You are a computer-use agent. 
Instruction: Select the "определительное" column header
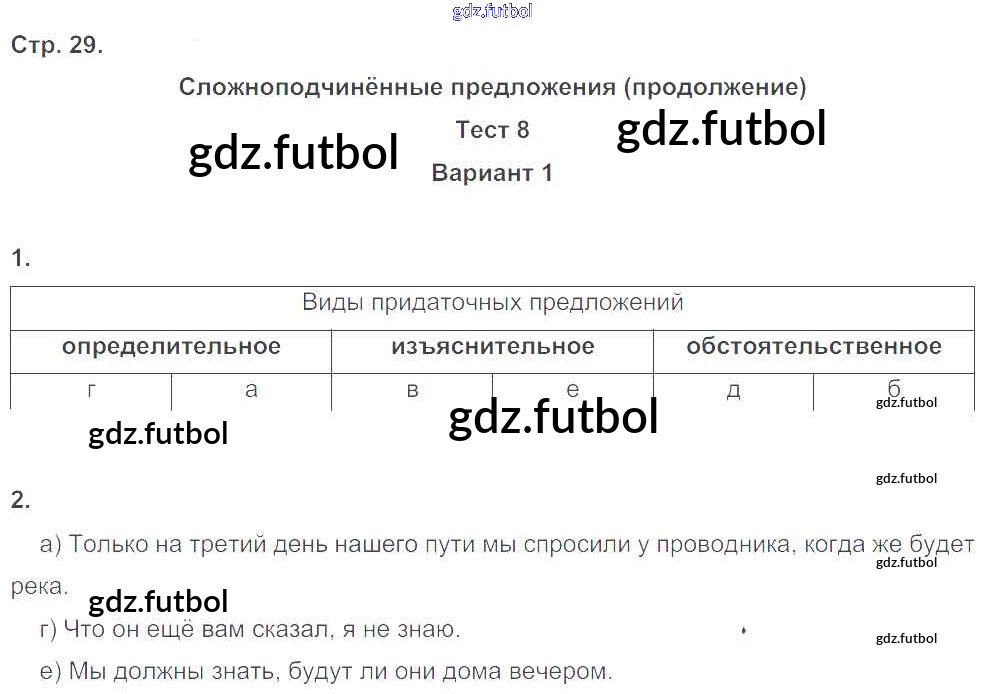pyautogui.click(x=171, y=347)
